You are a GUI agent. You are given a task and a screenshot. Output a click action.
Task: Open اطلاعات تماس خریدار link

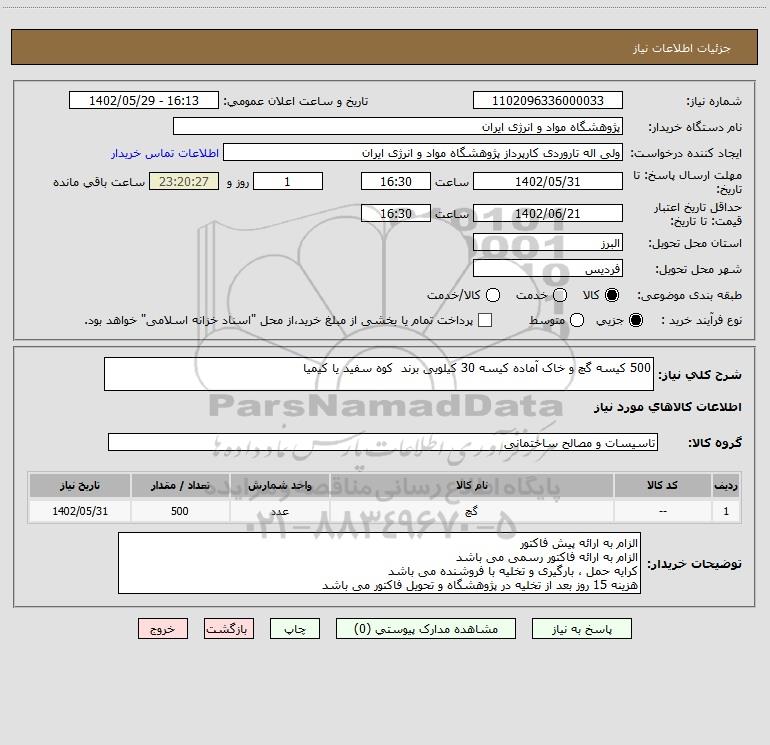(x=165, y=153)
